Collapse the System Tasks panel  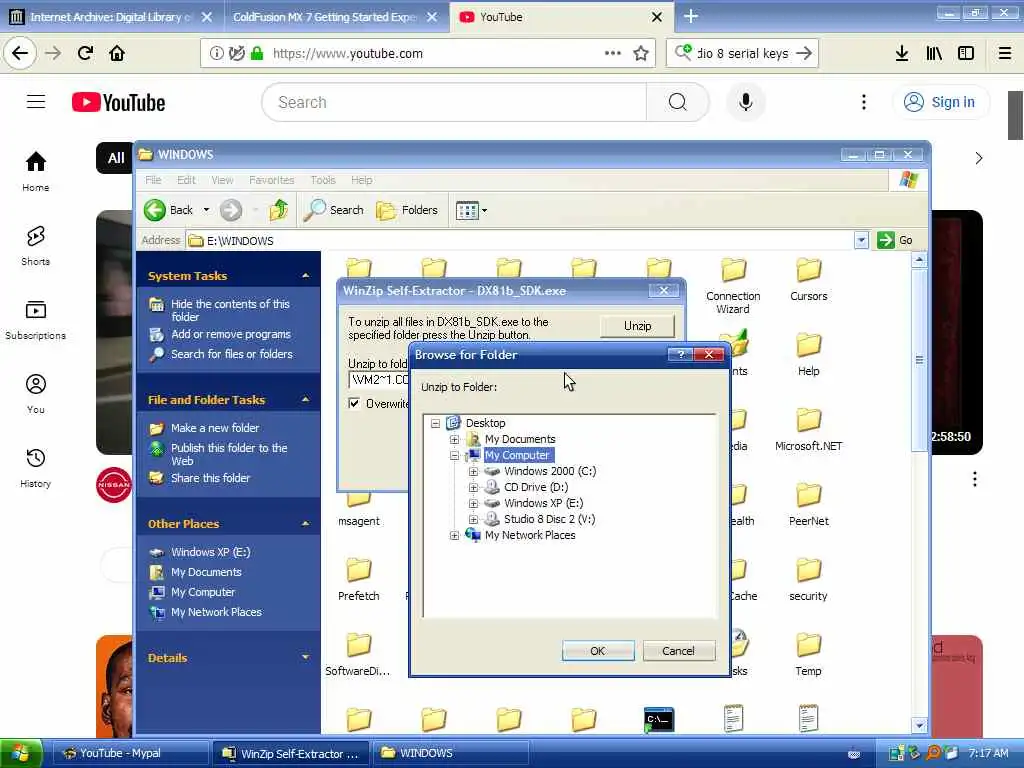tap(305, 276)
